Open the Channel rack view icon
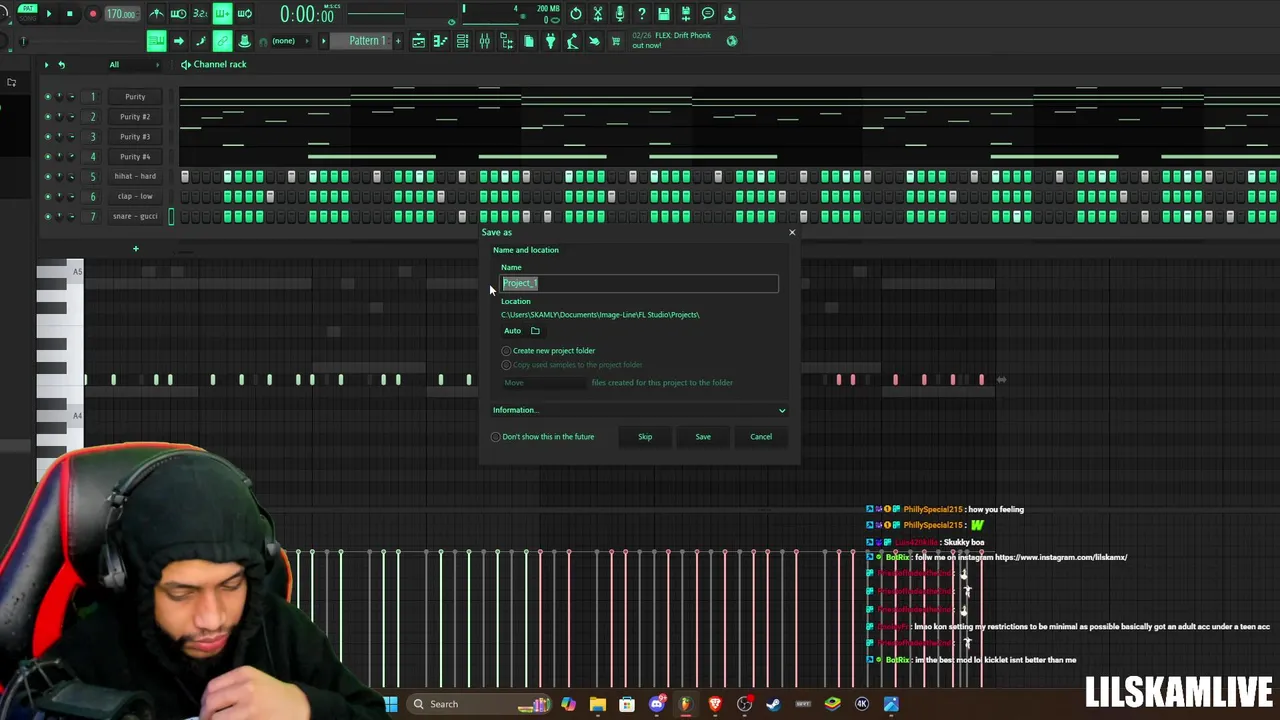 [x=462, y=41]
